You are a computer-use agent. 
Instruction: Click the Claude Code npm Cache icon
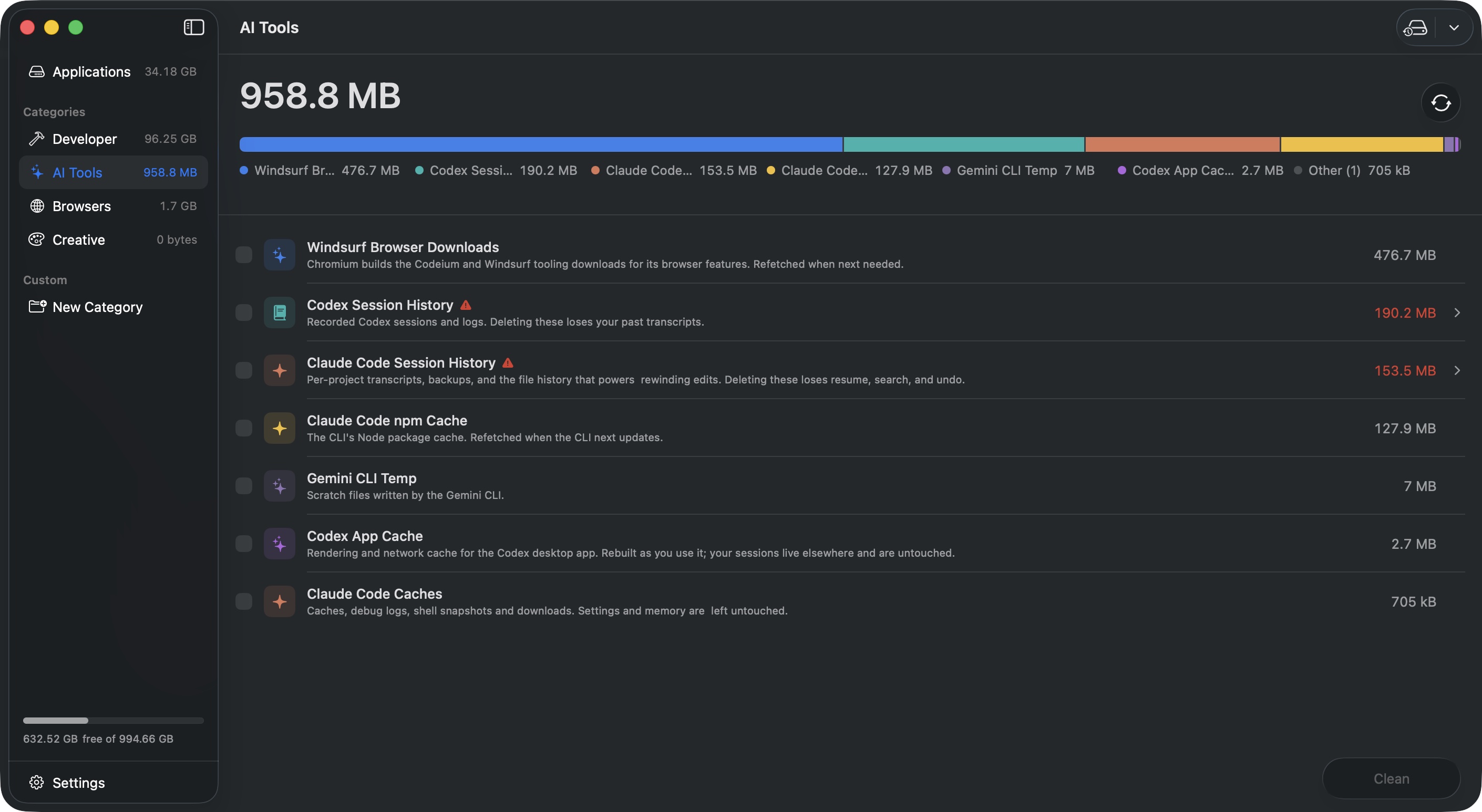(x=280, y=428)
